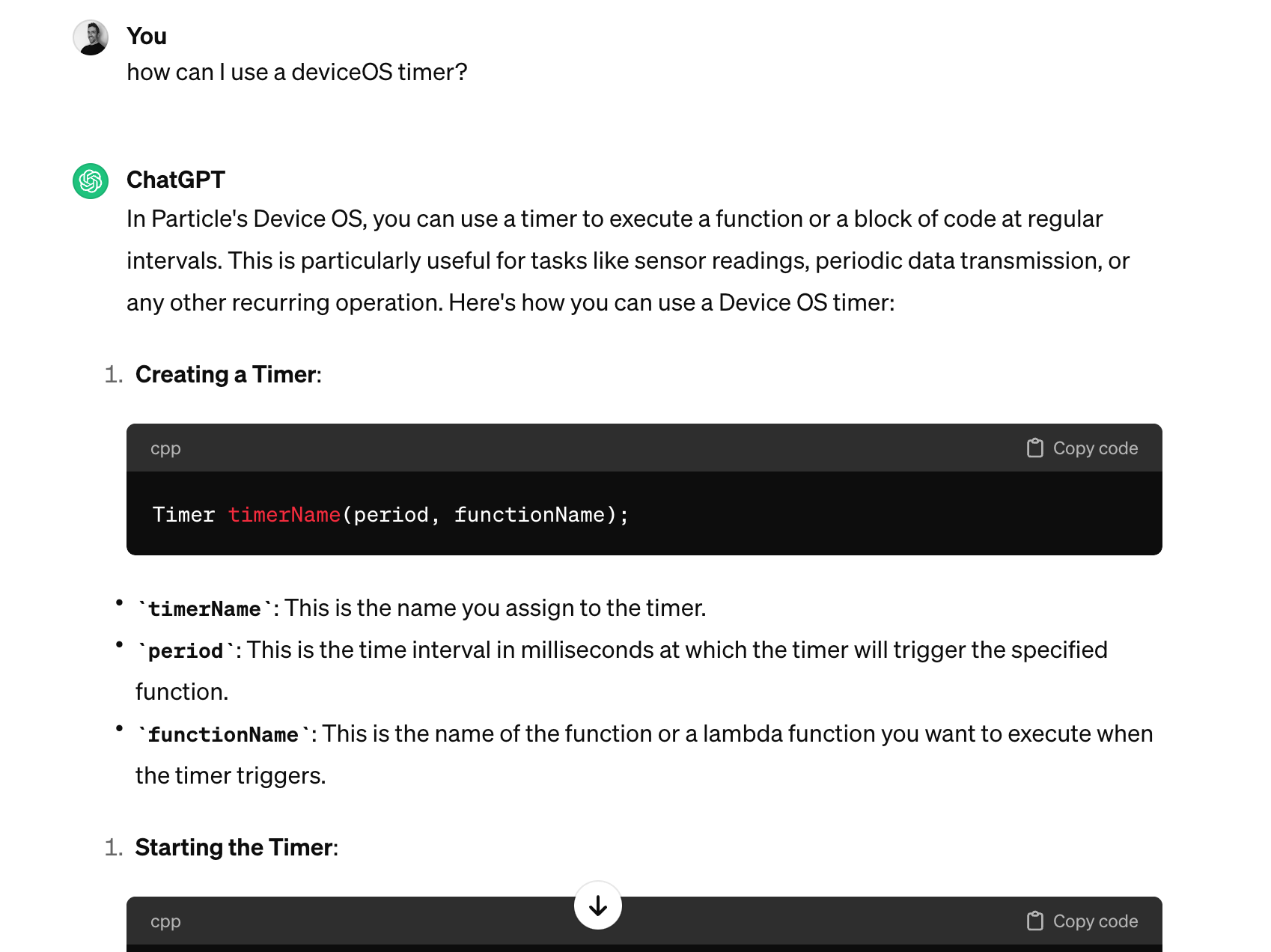This screenshot has height=952, width=1271.
Task: Click the code line 'Timer timerName(period, functionName);'
Action: pyautogui.click(x=390, y=515)
